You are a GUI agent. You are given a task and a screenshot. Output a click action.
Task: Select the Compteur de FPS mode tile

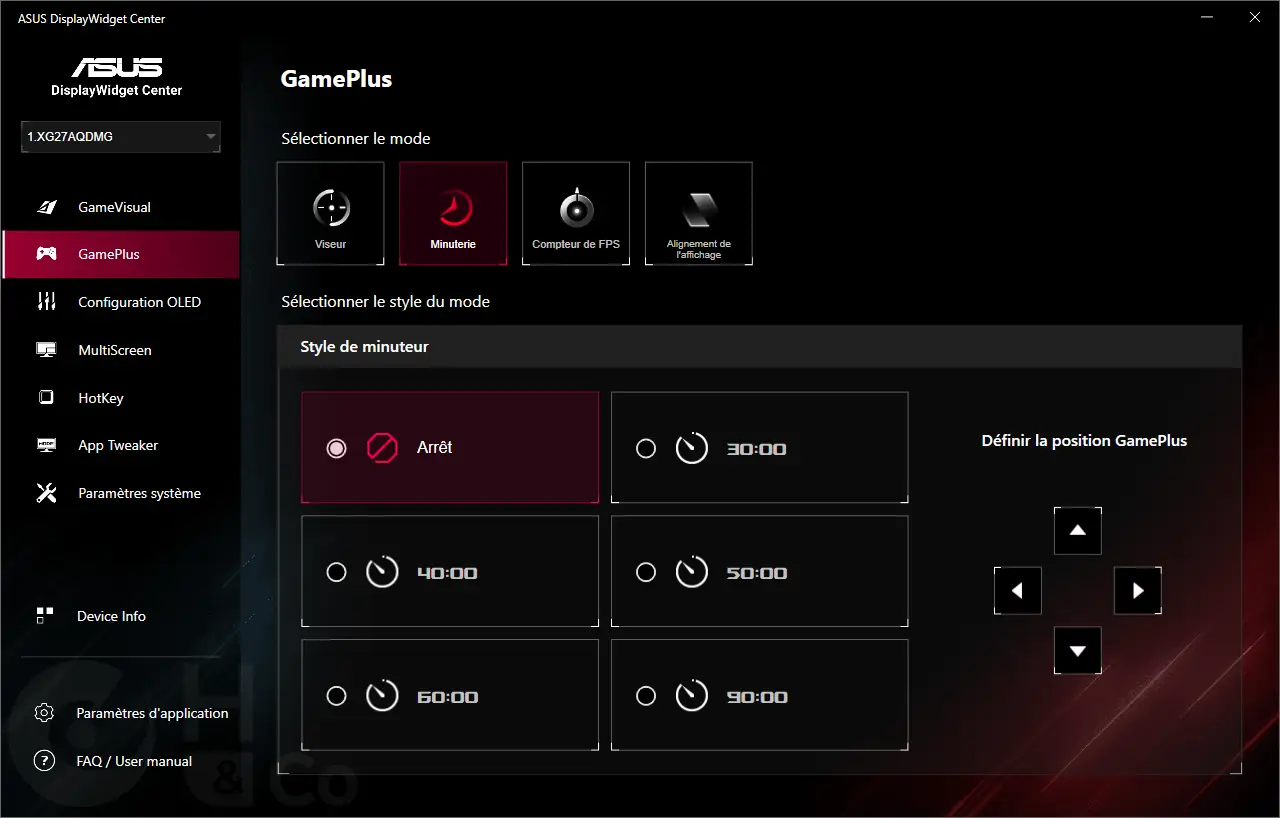(576, 214)
